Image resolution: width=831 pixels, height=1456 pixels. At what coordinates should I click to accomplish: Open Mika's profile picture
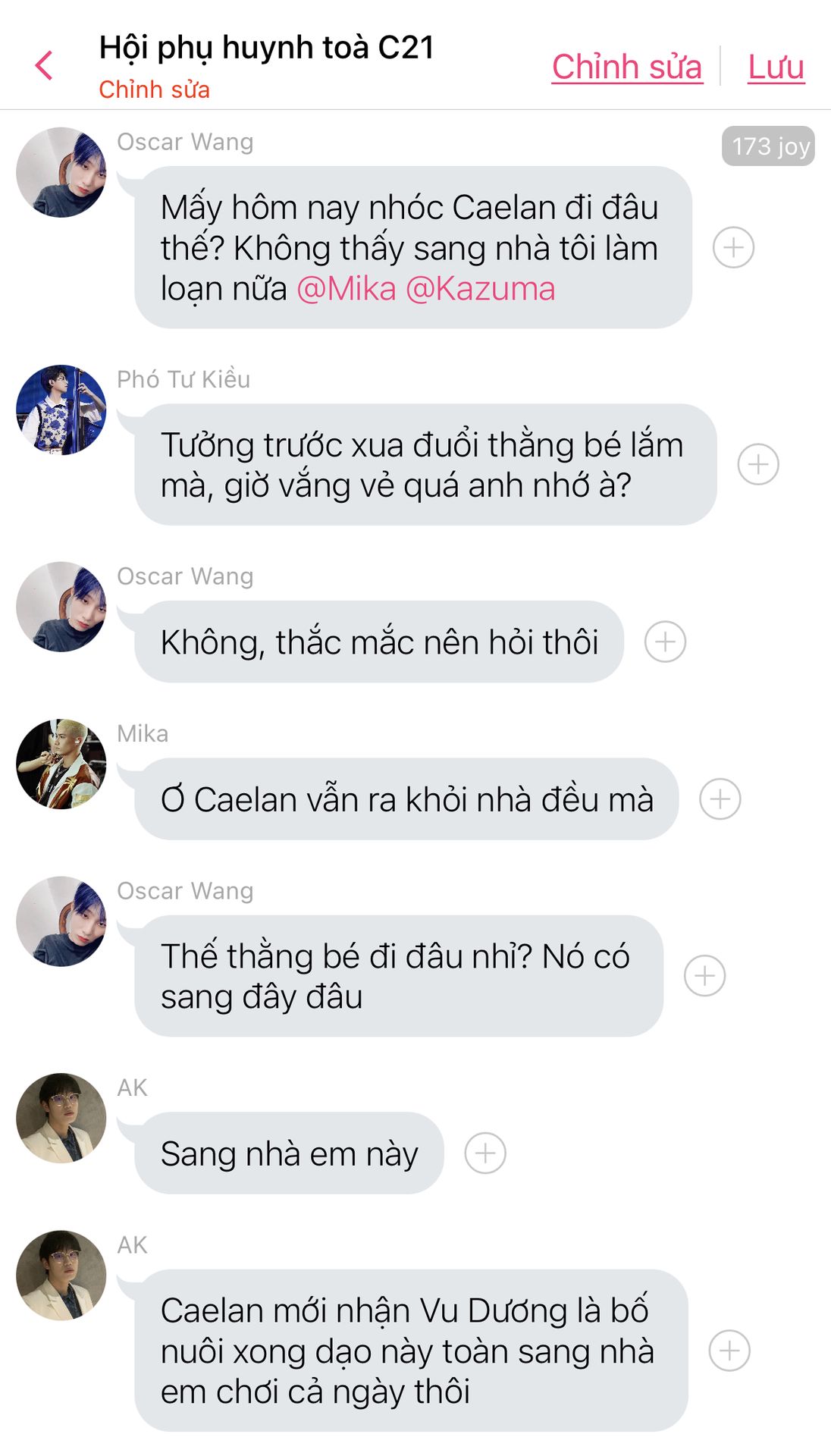coord(61,764)
